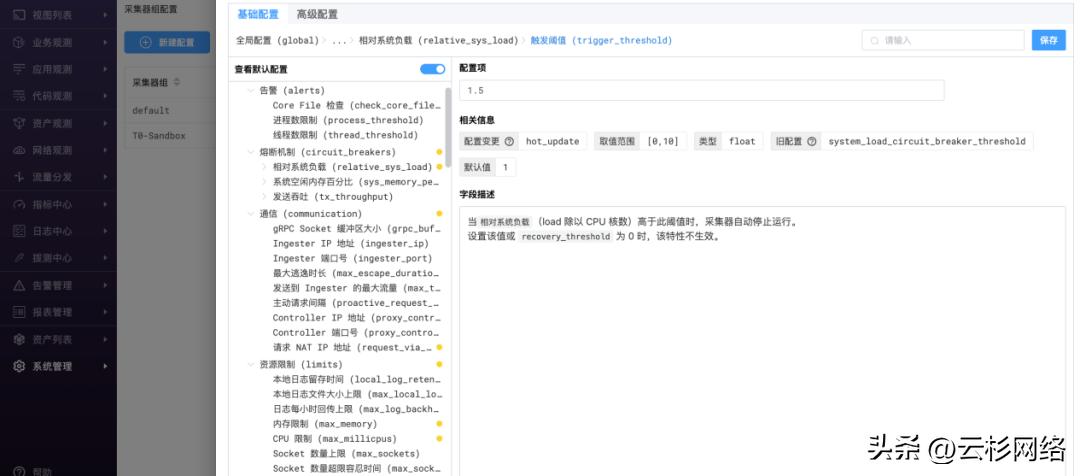Image resolution: width=1080 pixels, height=476 pixels.
Task: Click the 告警管理 warning triangle icon
Action: 19,285
